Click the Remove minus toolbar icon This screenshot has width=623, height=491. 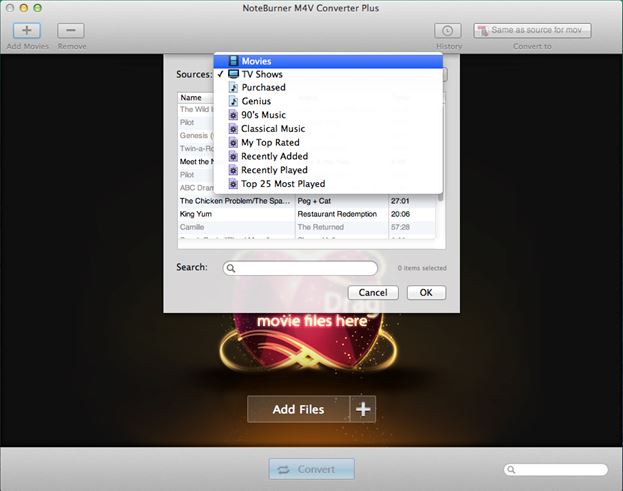[71, 31]
